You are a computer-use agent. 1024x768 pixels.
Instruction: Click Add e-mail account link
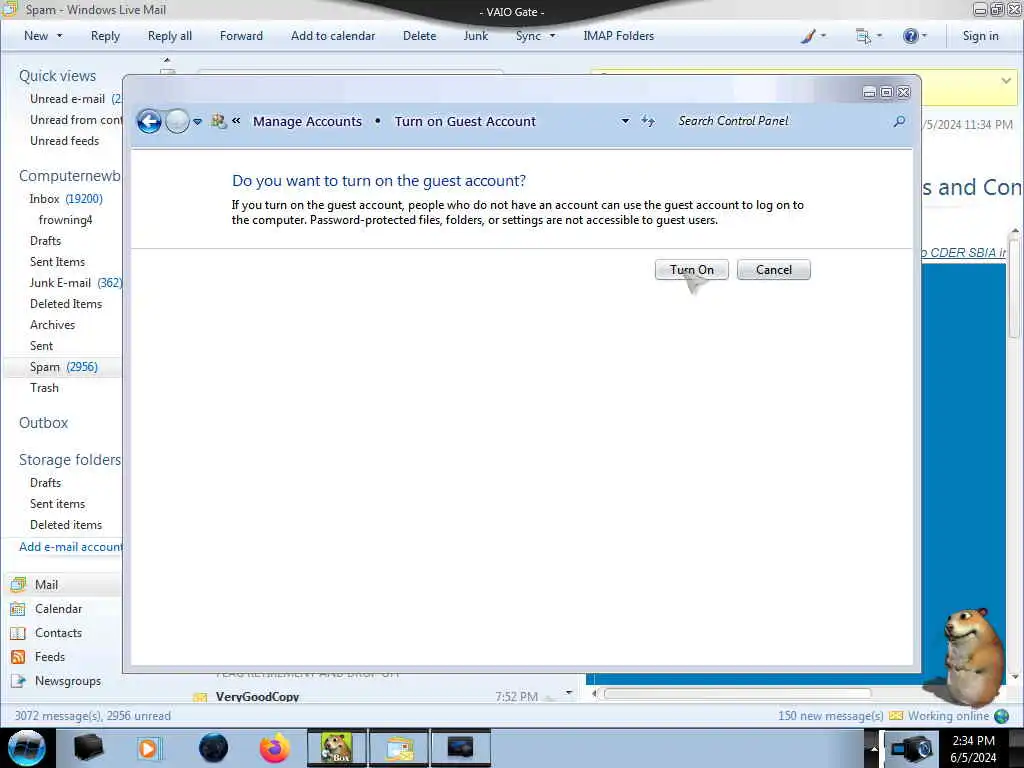[x=71, y=547]
